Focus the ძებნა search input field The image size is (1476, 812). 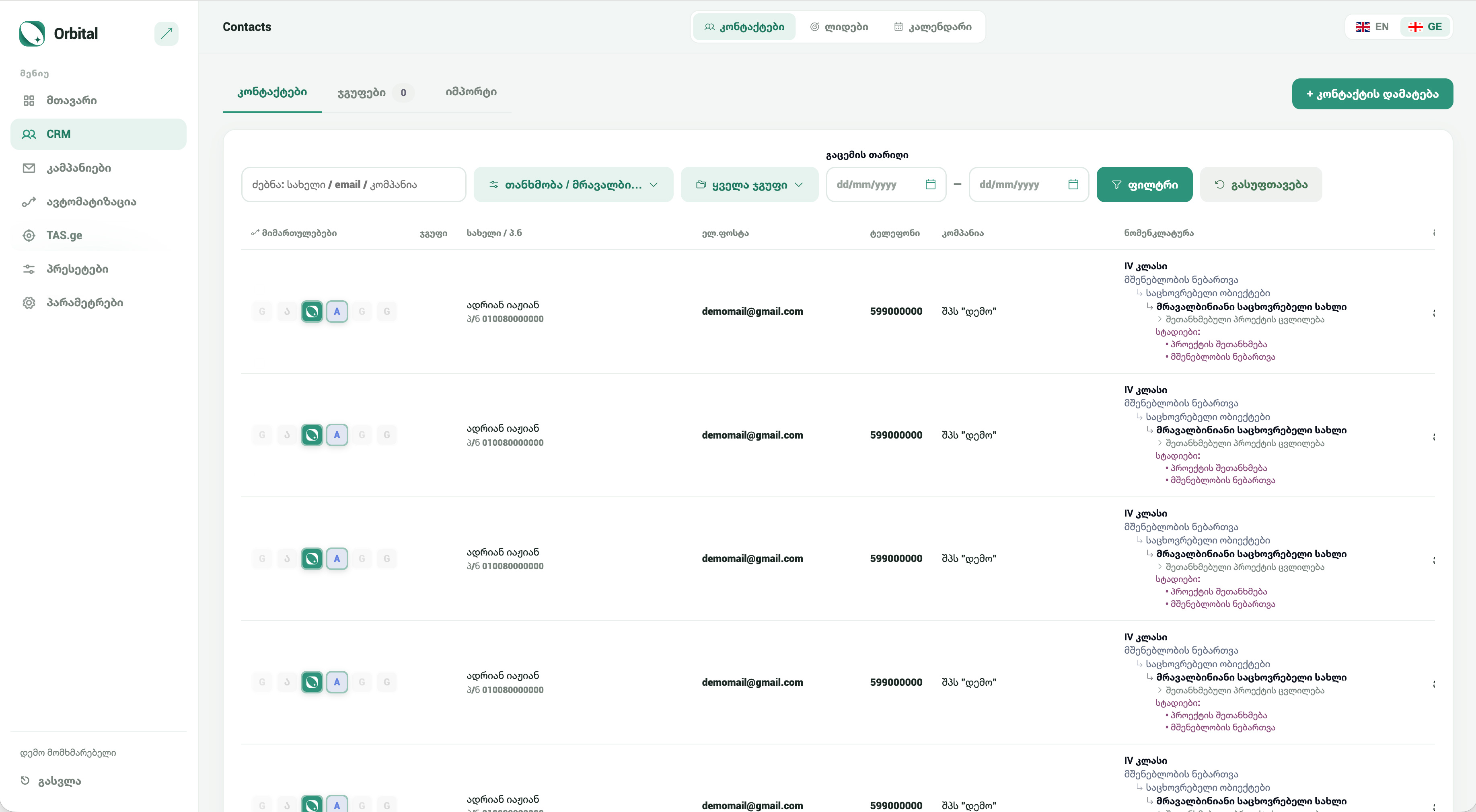(x=354, y=185)
